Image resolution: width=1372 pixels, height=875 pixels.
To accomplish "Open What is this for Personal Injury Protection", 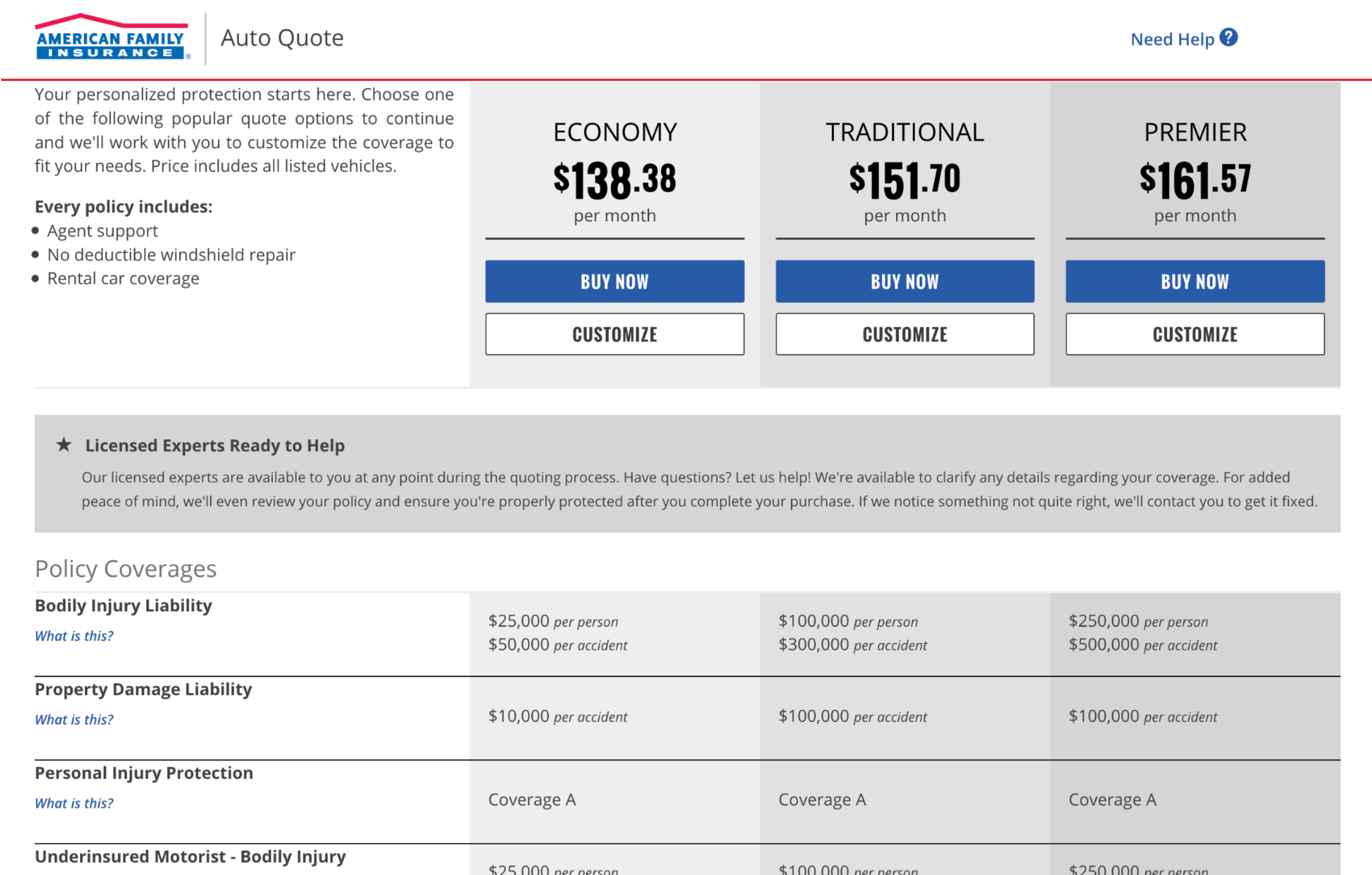I will pos(74,803).
